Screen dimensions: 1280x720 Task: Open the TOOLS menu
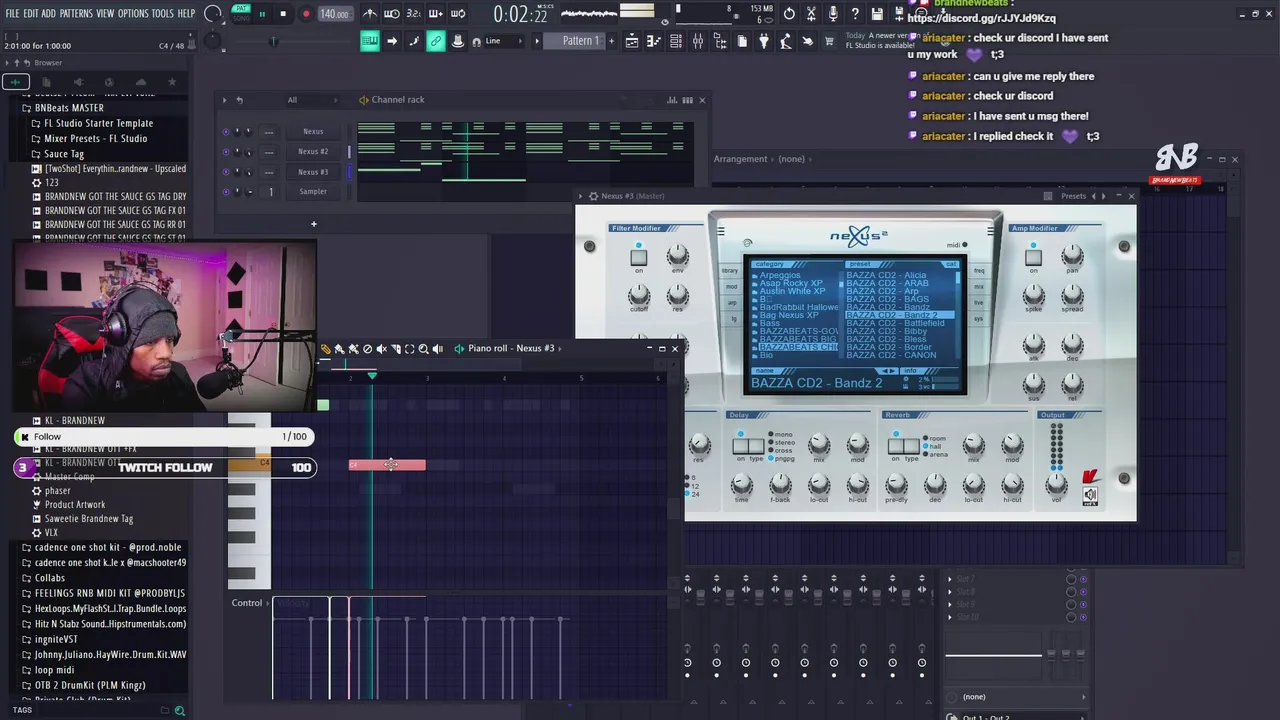(x=162, y=14)
